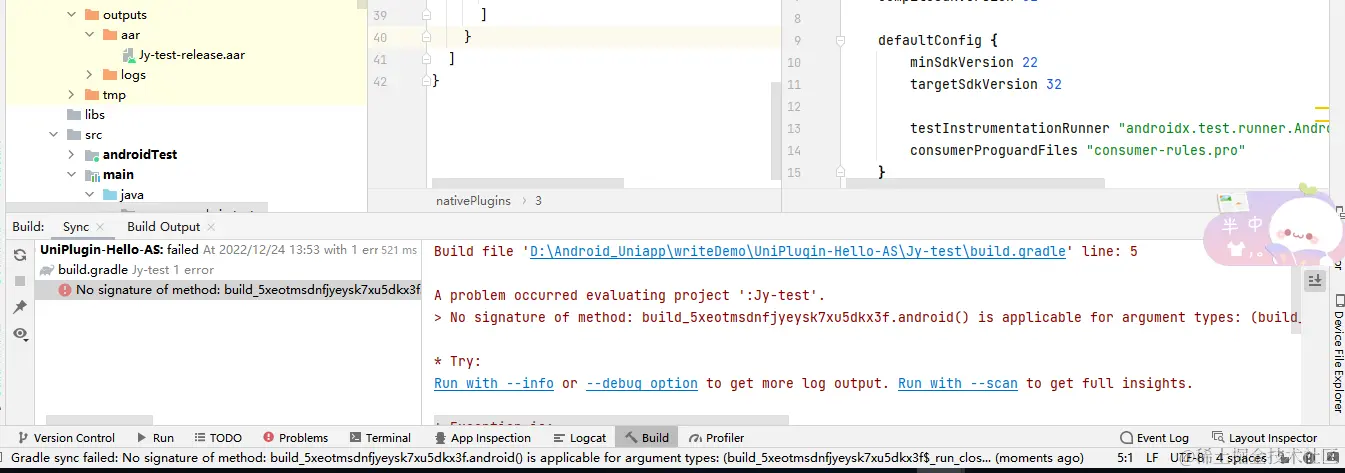Click the Stop build square icon
Viewport: 1345px width, 473px height.
point(19,281)
